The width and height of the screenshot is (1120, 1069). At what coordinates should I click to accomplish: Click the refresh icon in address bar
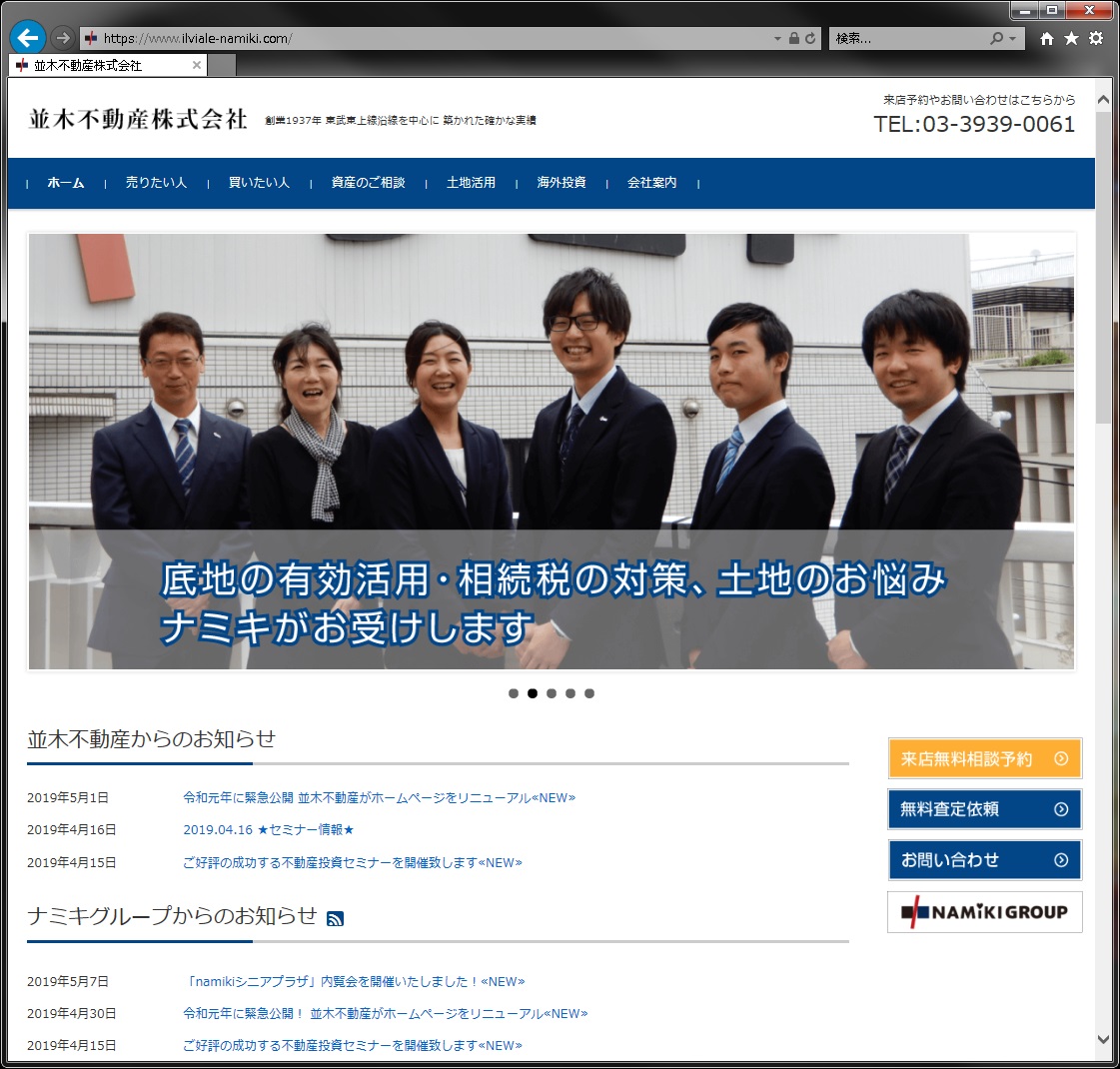coord(810,39)
